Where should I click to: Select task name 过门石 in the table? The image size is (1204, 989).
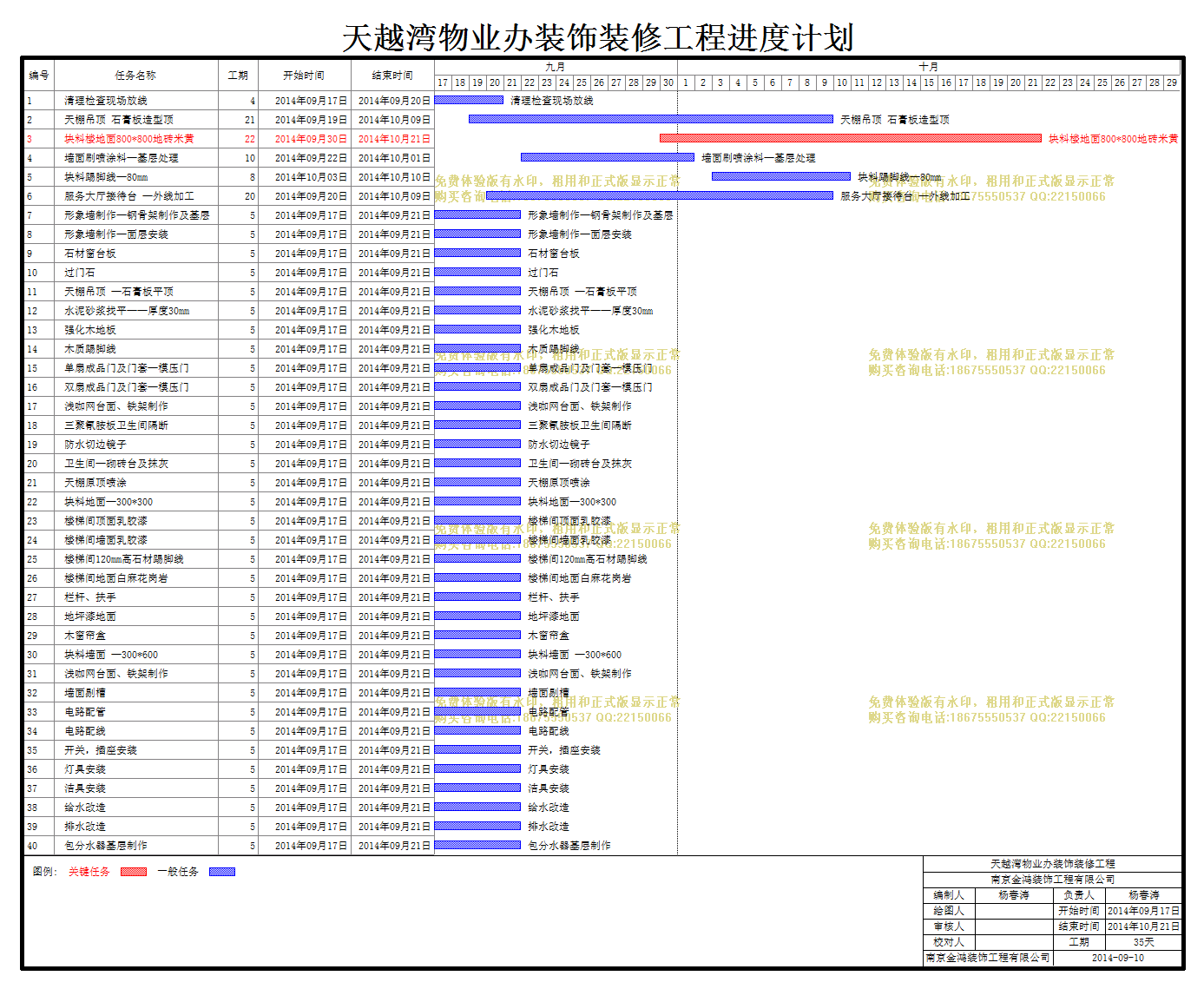point(80,273)
